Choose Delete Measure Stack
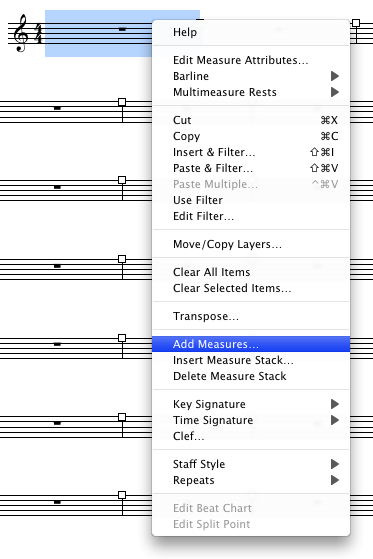 [x=251, y=376]
